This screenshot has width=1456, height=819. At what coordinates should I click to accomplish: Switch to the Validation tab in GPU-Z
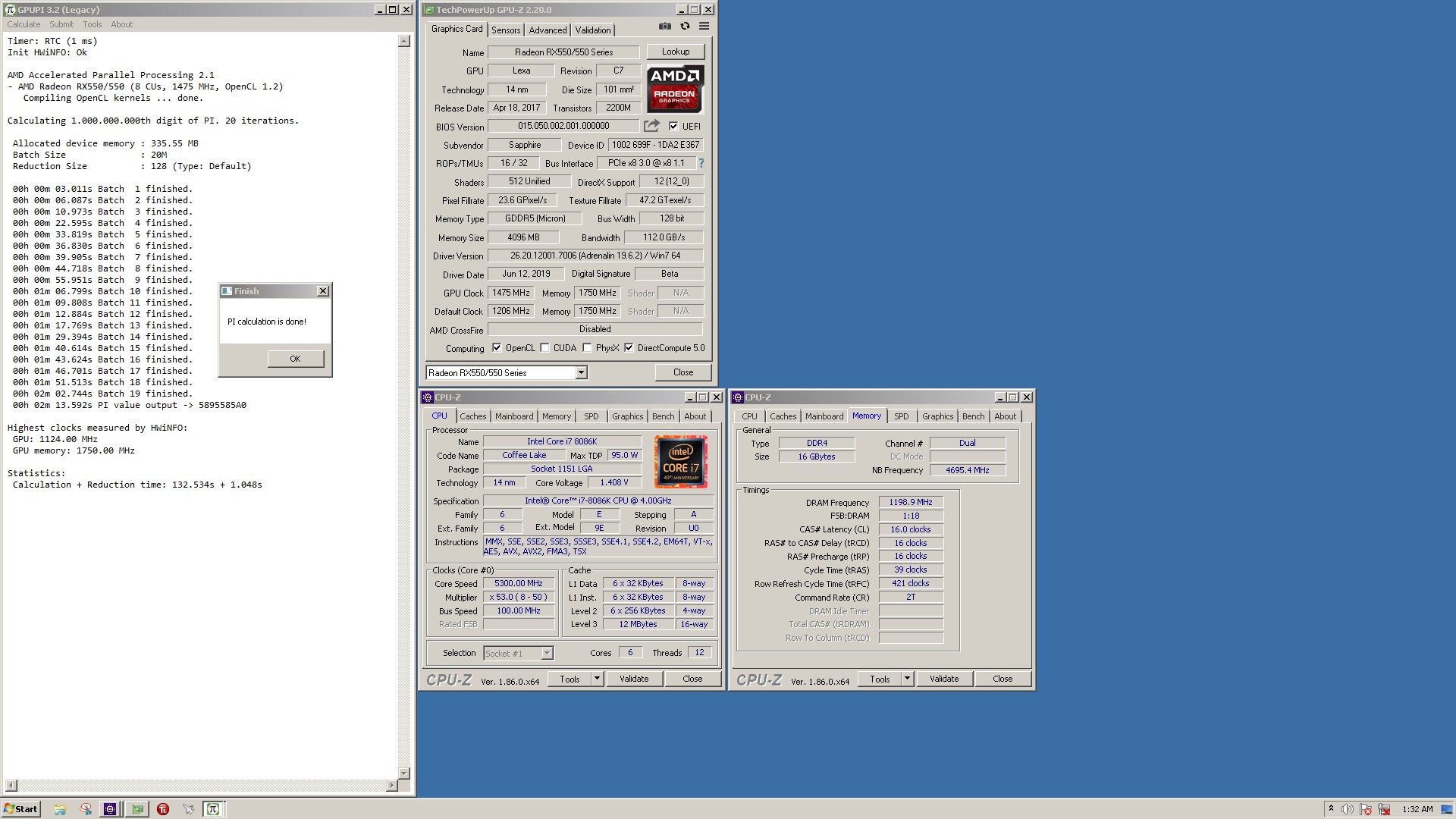(x=592, y=30)
